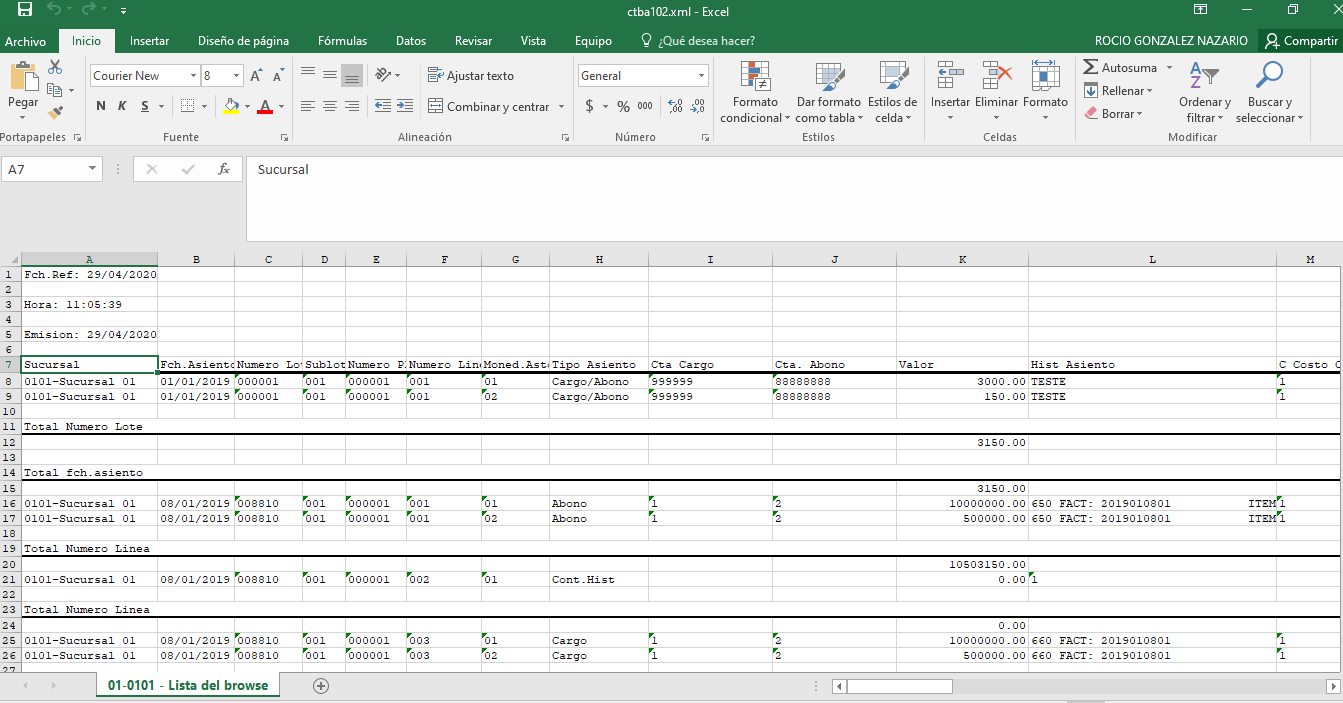The width and height of the screenshot is (1343, 703).
Task: Center text horizontally in Alineación group
Action: [330, 106]
